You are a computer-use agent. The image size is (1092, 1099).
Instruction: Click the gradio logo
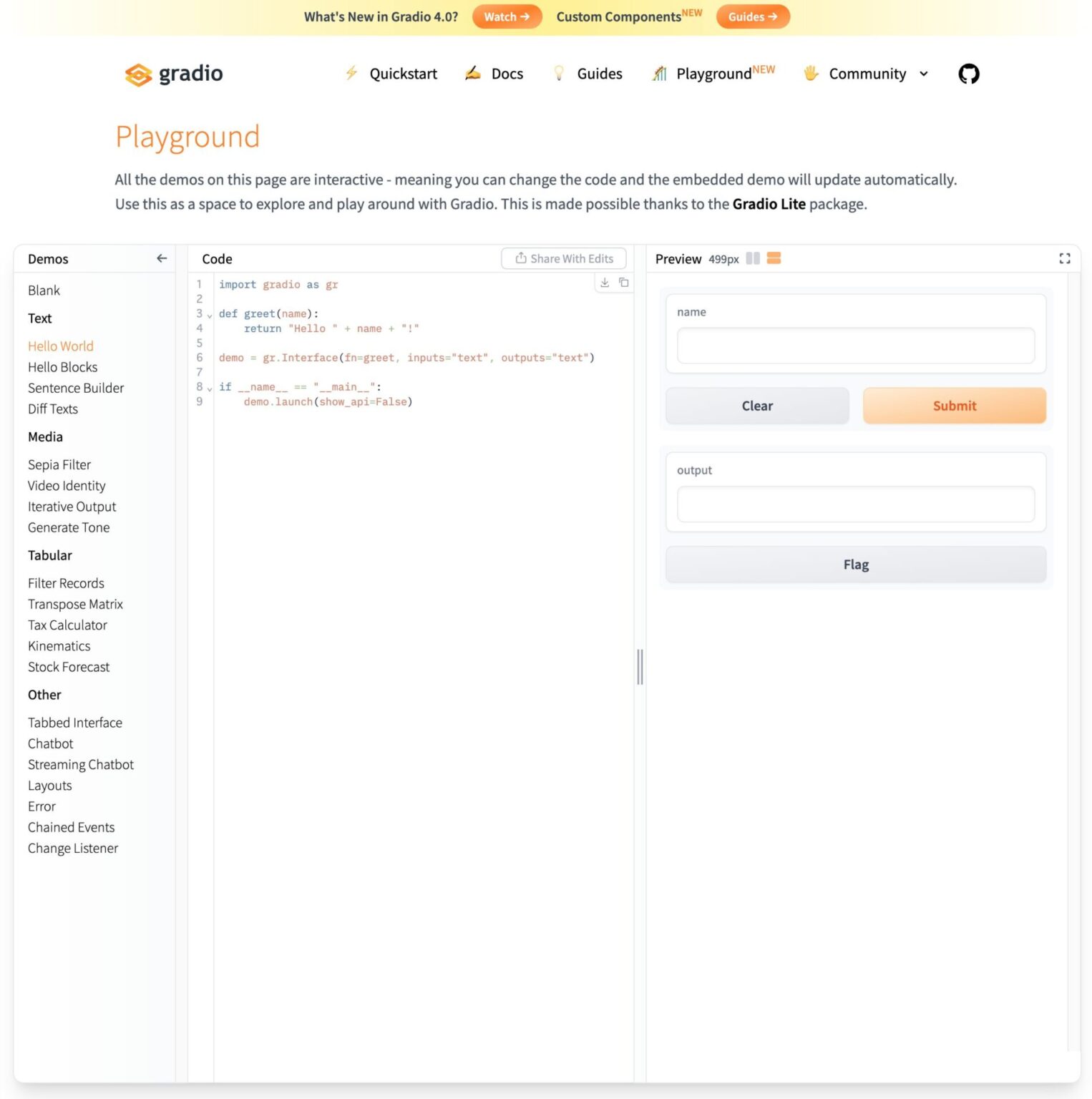[174, 74]
